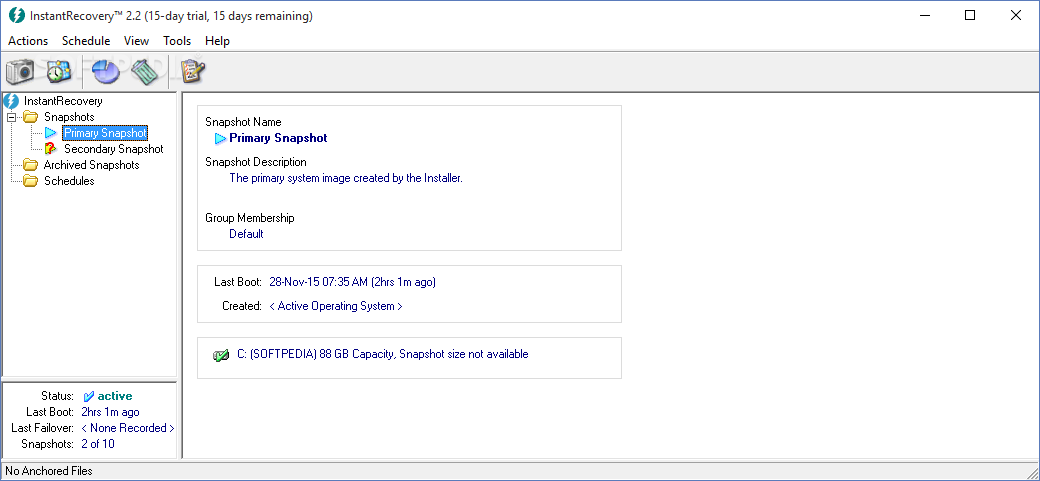Minimize the InstantRecovery window

924,16
